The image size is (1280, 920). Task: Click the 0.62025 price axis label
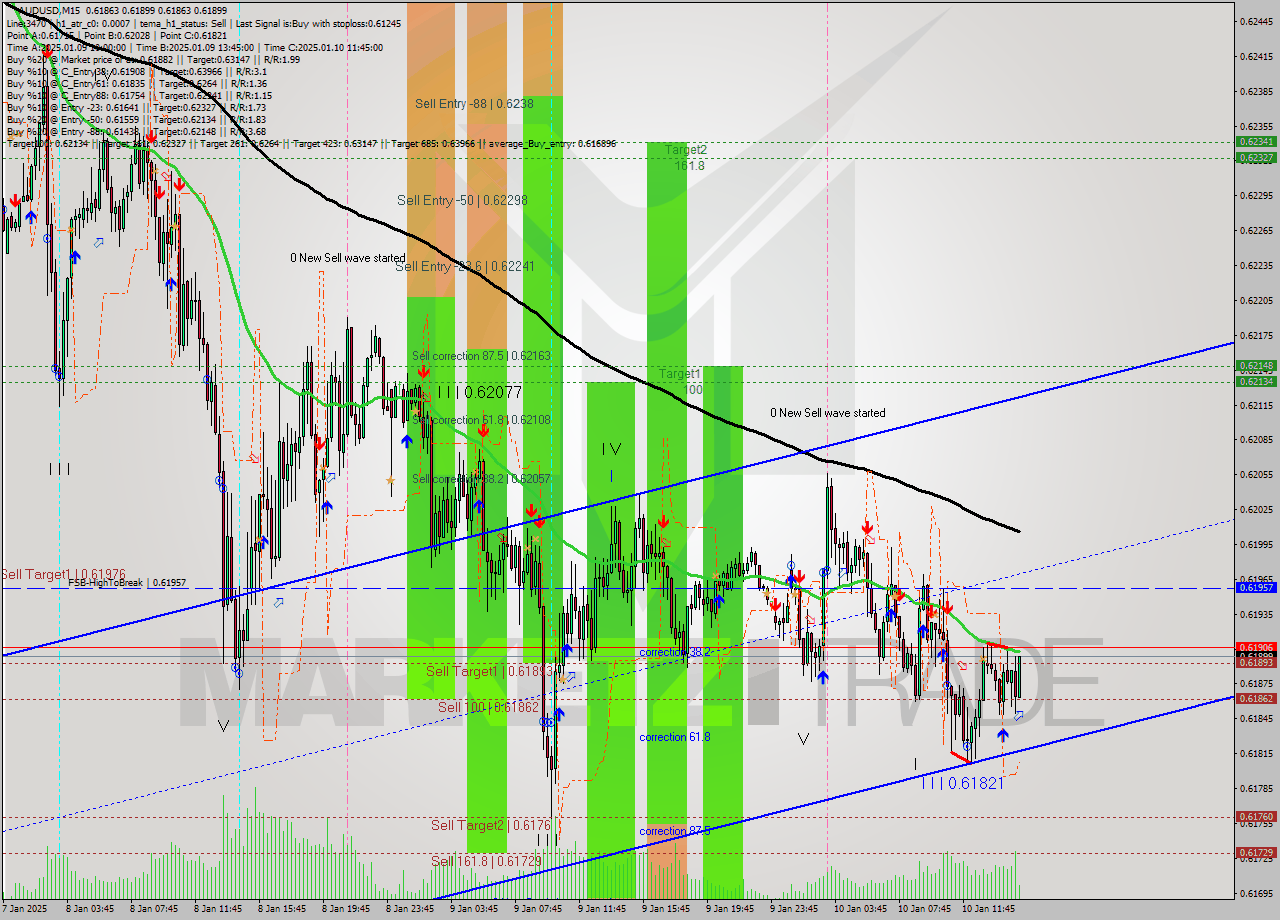[x=1256, y=510]
